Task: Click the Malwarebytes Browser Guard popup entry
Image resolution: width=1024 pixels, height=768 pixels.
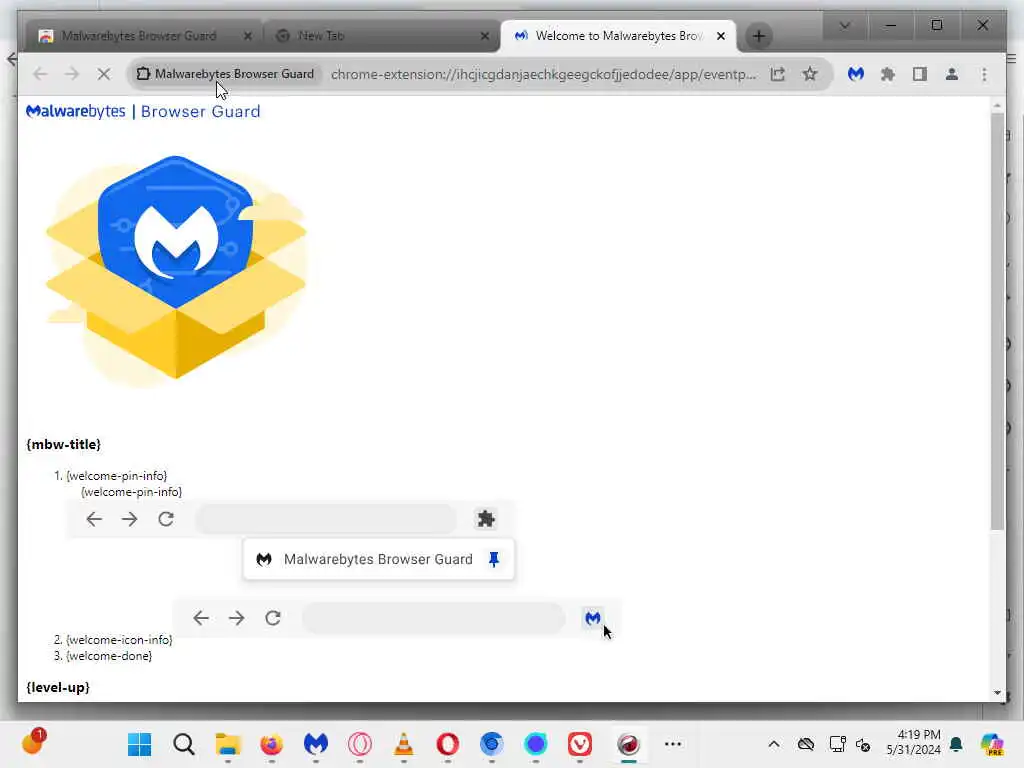Action: (378, 559)
